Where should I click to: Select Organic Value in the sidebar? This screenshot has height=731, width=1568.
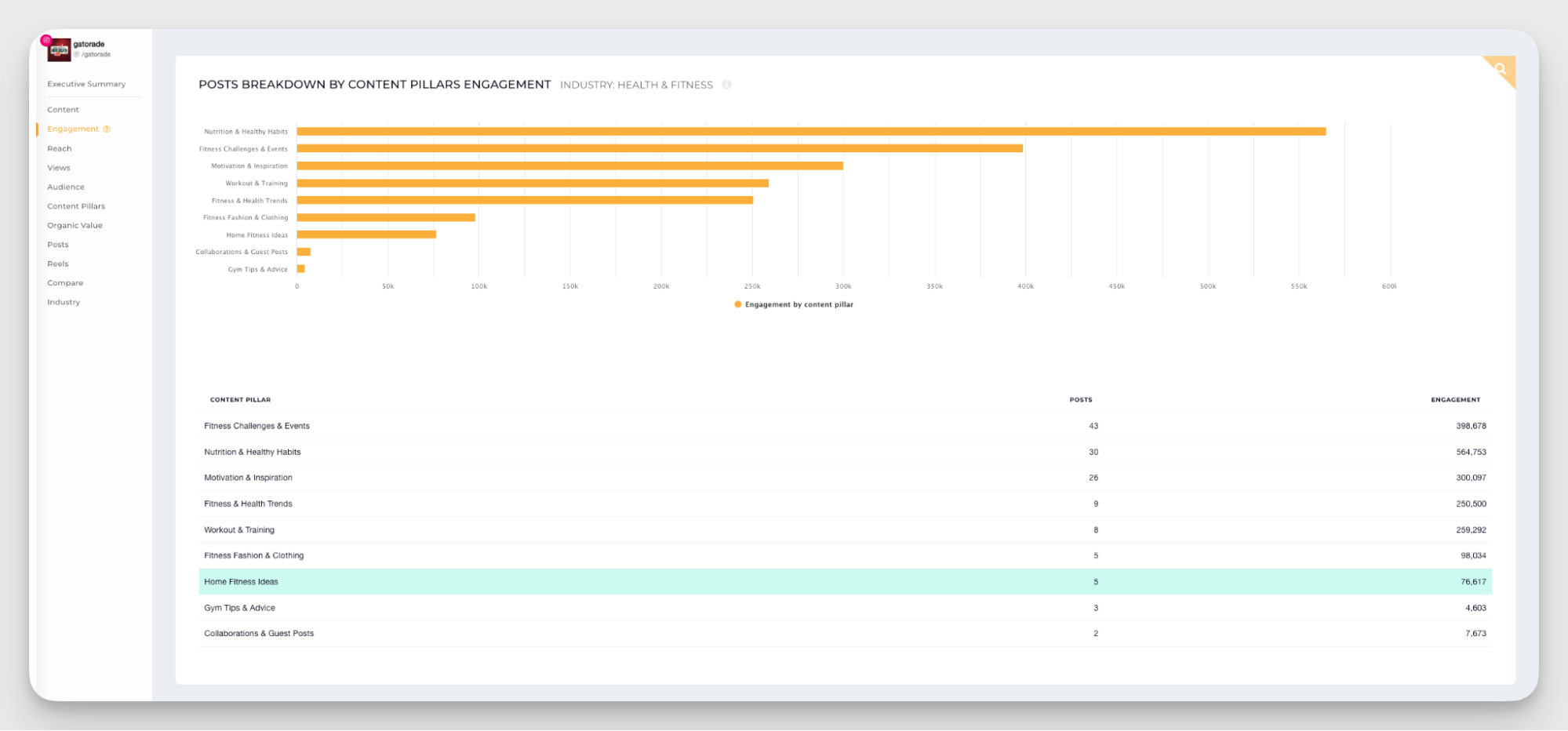coord(75,225)
